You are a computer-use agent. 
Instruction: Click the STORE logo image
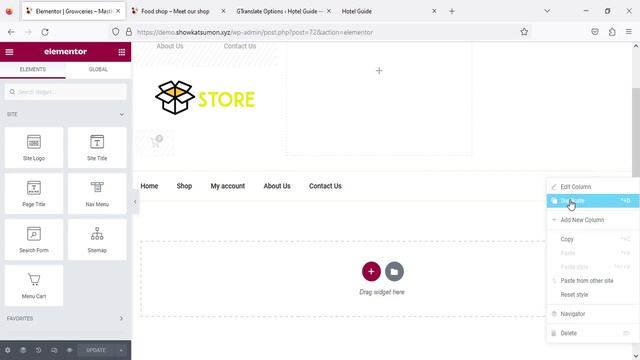(x=205, y=98)
